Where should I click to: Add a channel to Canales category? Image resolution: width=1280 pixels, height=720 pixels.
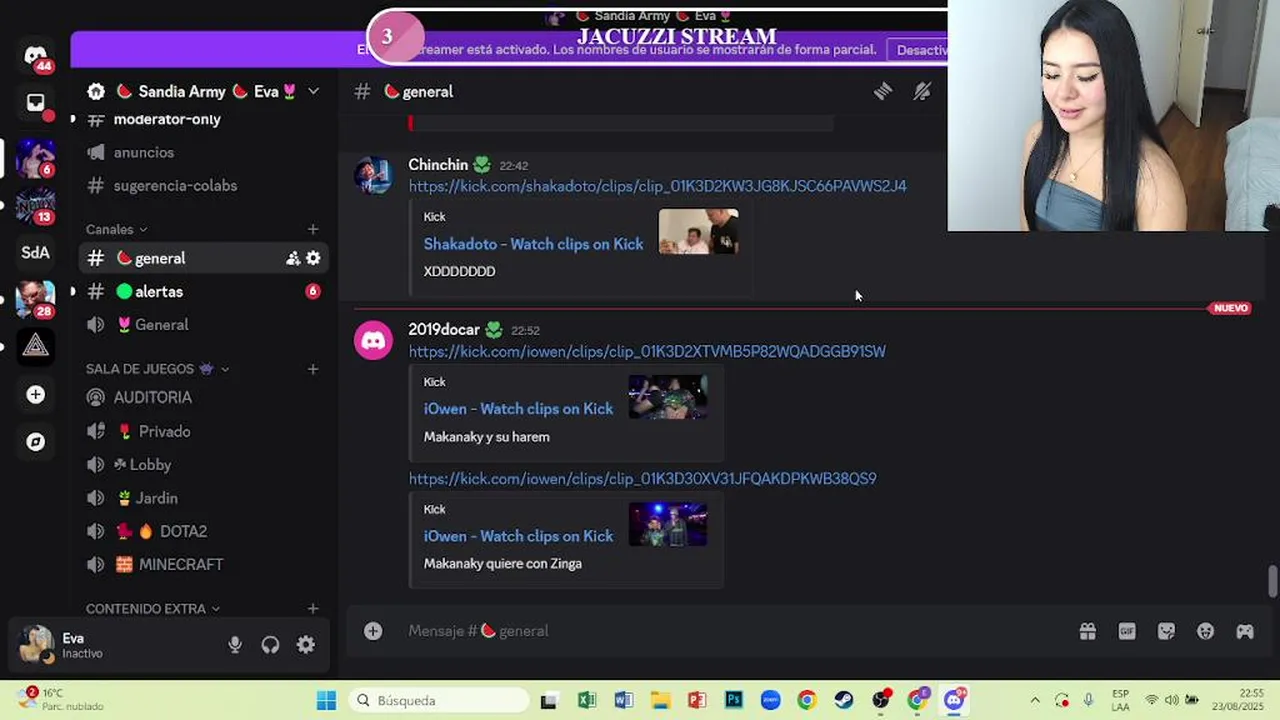point(313,229)
